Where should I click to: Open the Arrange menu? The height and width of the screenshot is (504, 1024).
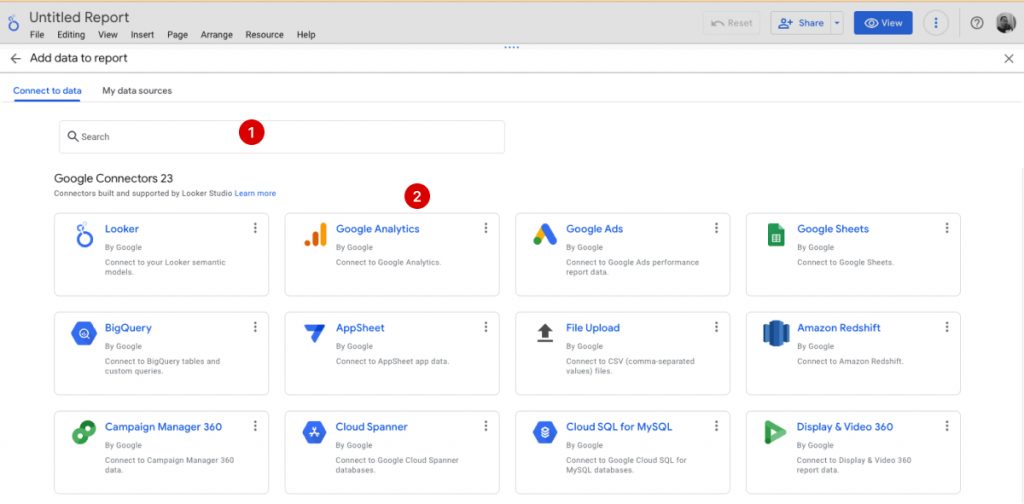(216, 35)
